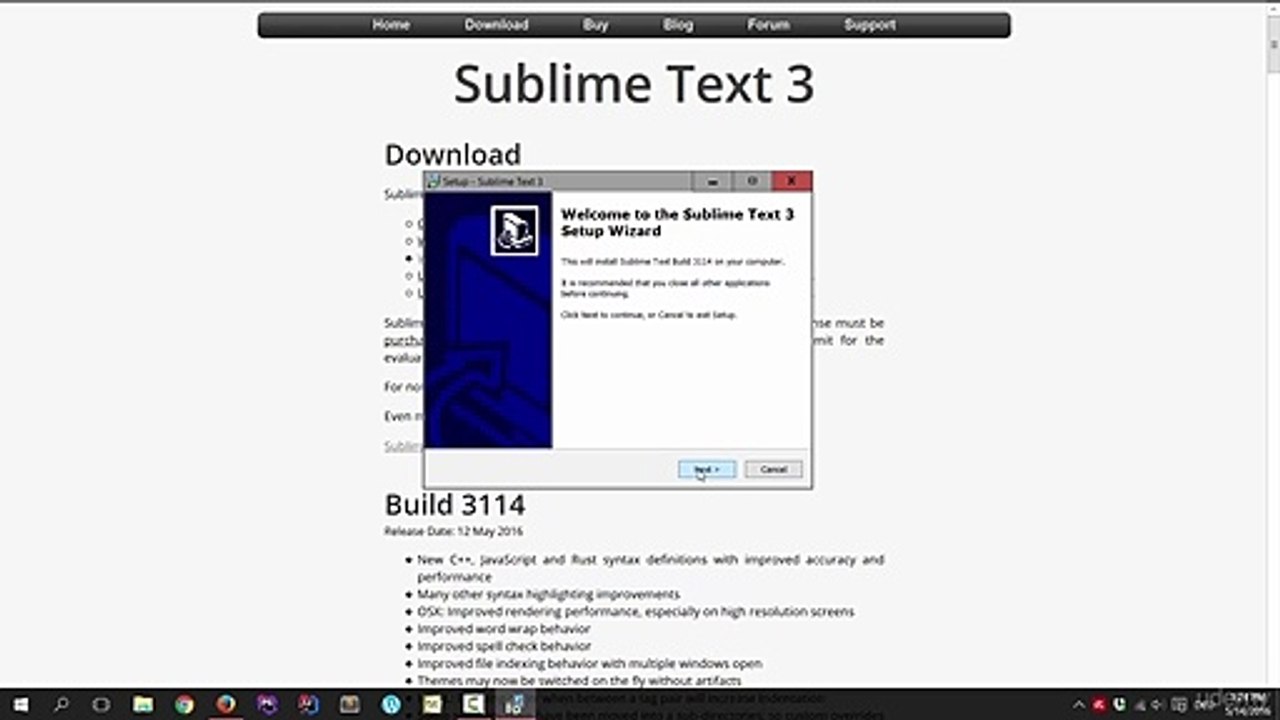Open File Explorer from the taskbar
This screenshot has height=720, width=1280.
click(x=143, y=705)
